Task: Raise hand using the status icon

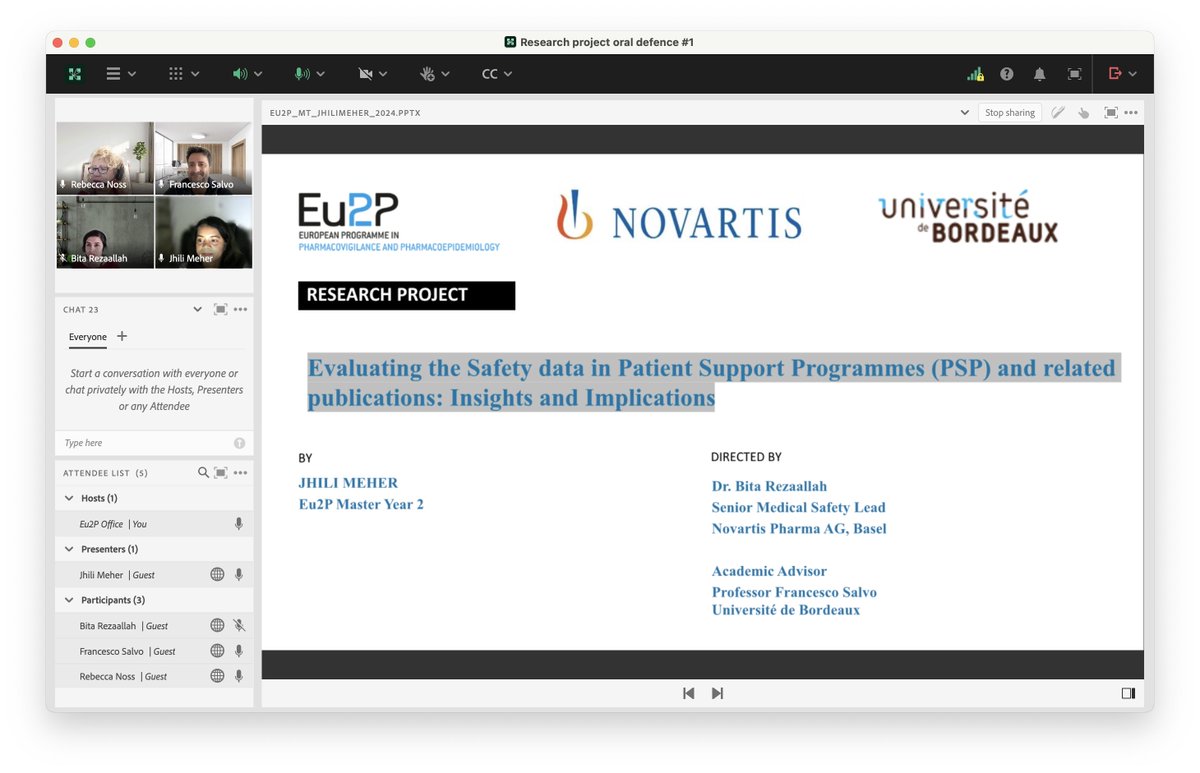Action: click(x=427, y=74)
